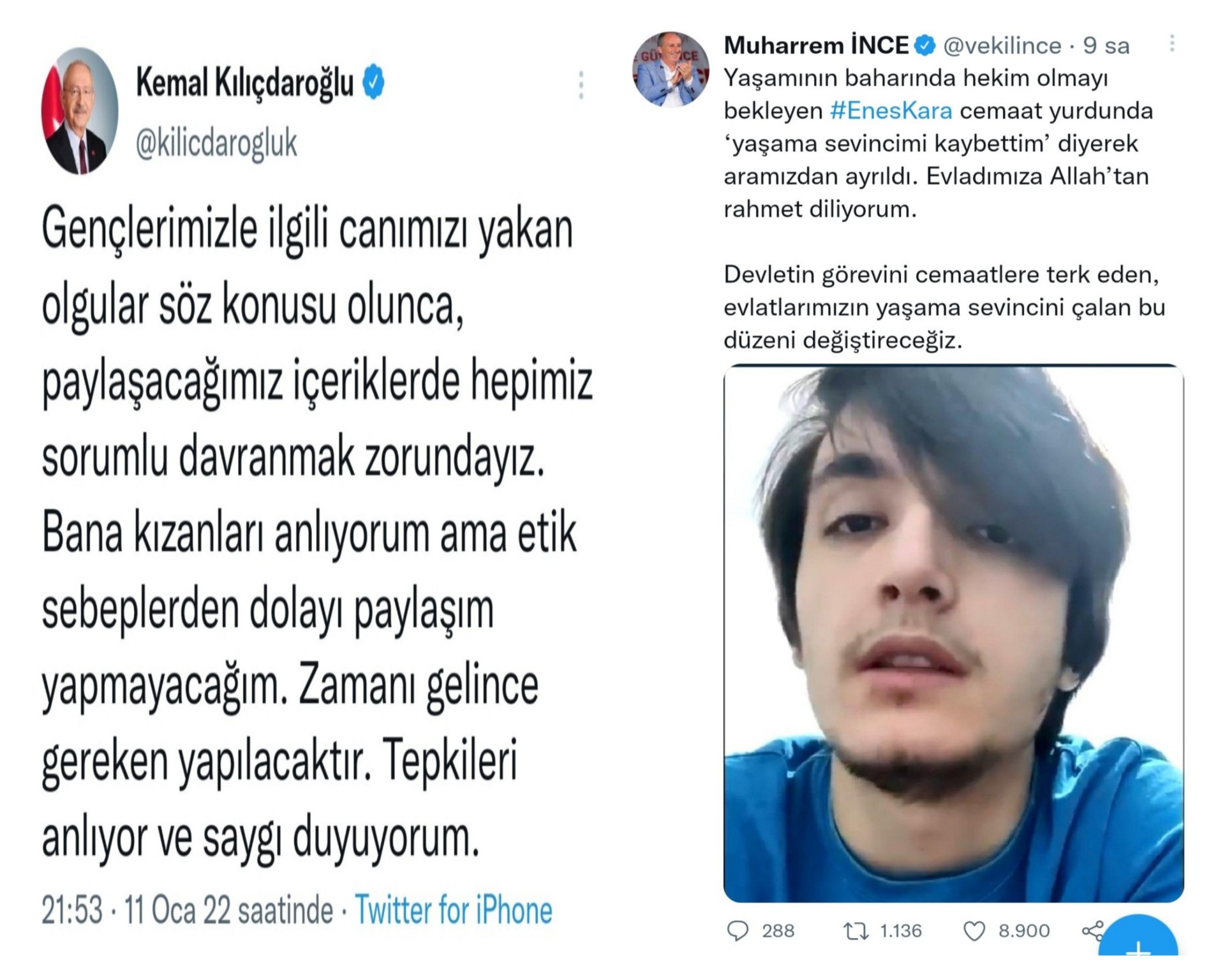Click the verified badge beside Muharrem İNCE

pos(925,46)
